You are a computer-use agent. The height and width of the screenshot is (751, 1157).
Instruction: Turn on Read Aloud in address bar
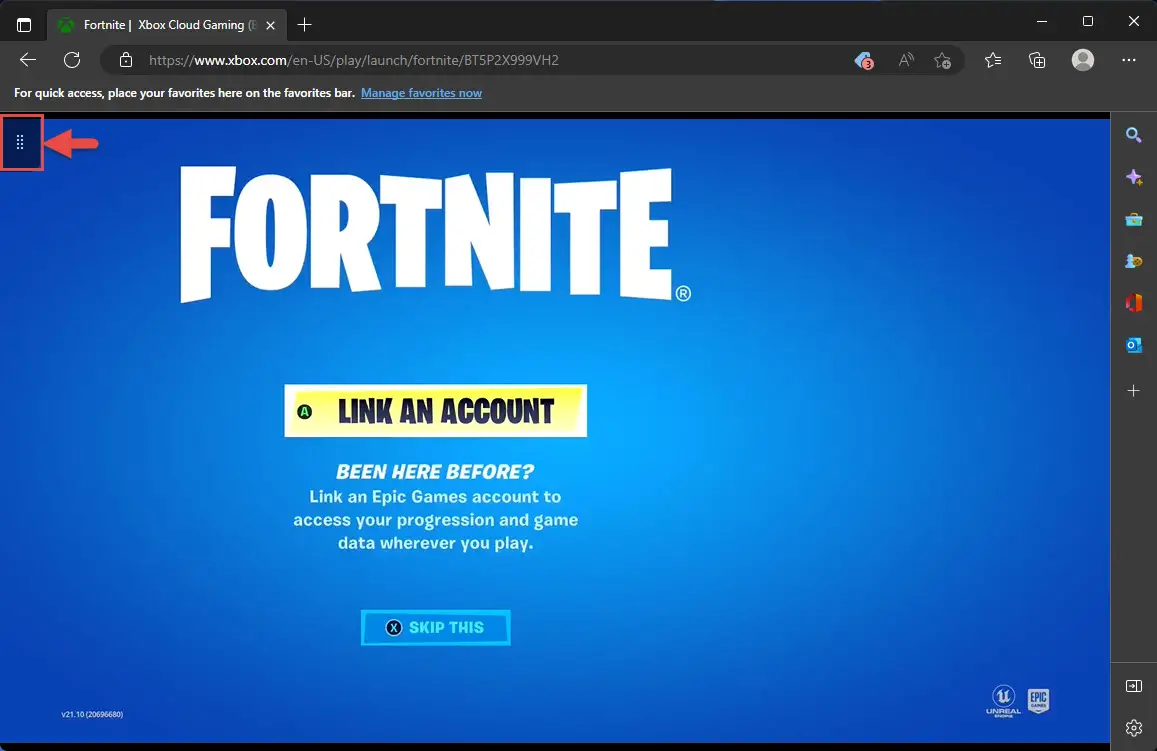(x=905, y=60)
